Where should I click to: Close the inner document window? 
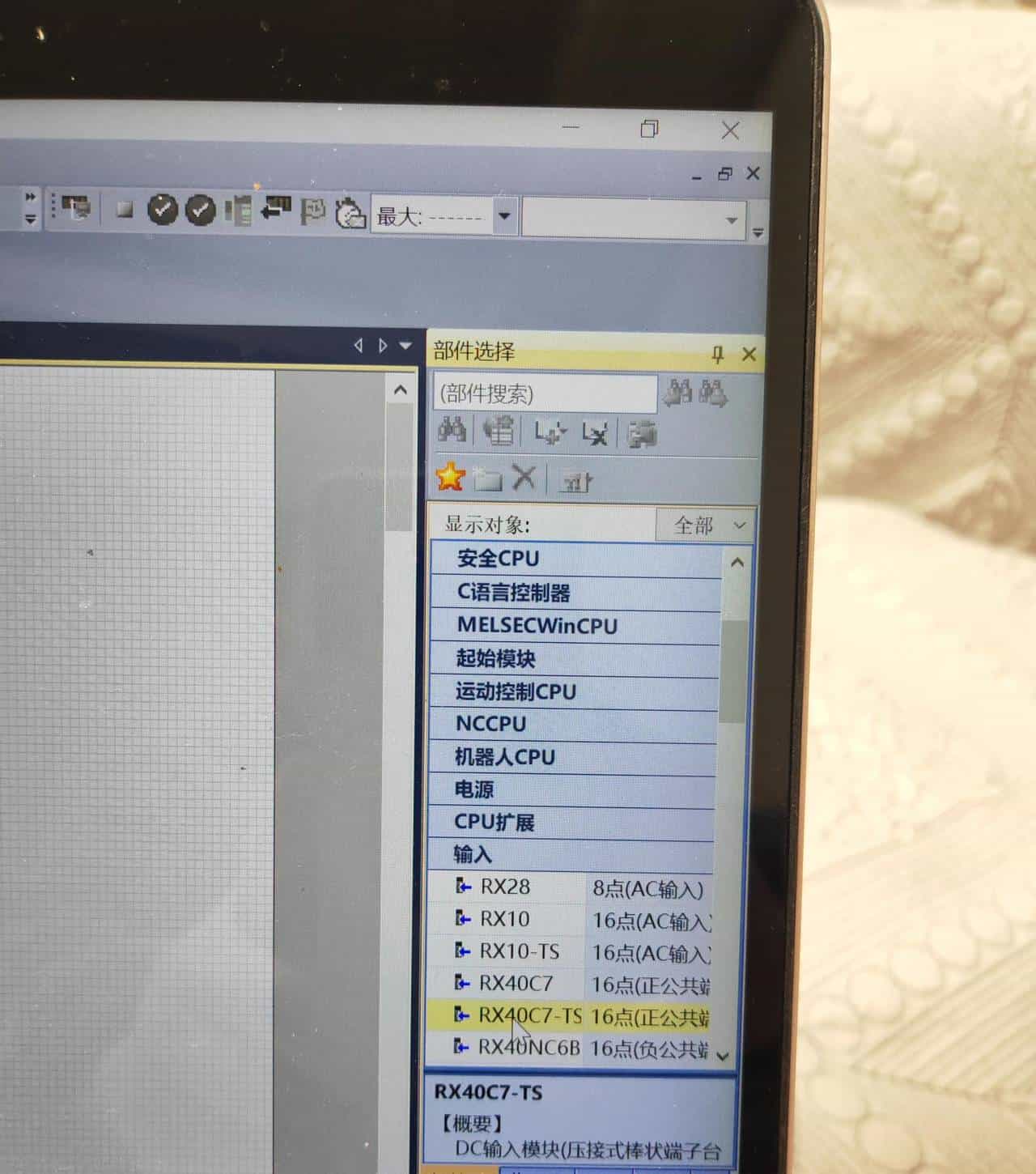click(x=754, y=173)
